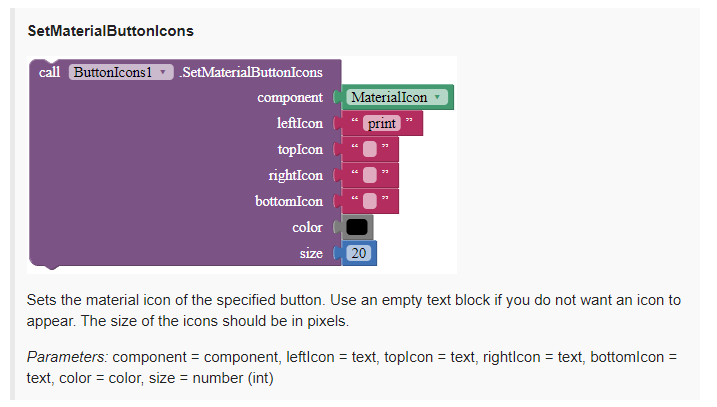Expand the MaterialIcon dropdown arrow
This screenshot has height=407, width=717.
437,98
